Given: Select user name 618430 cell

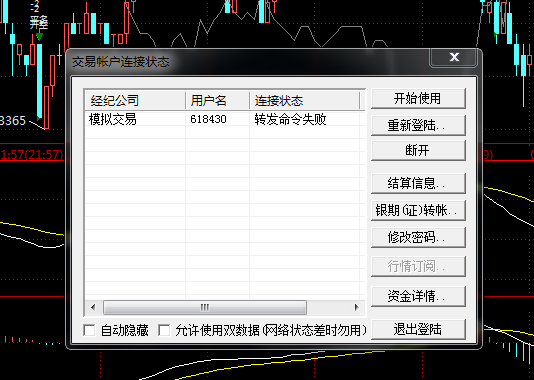Looking at the screenshot, I should point(208,119).
